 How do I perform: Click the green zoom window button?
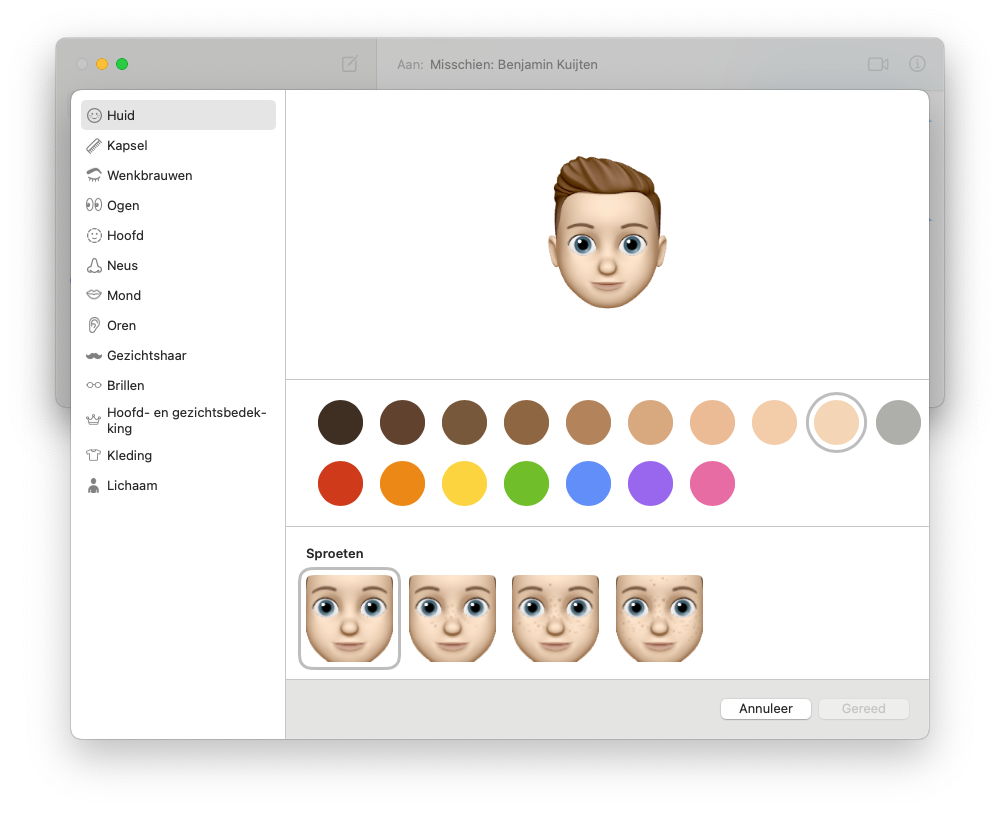[x=122, y=64]
